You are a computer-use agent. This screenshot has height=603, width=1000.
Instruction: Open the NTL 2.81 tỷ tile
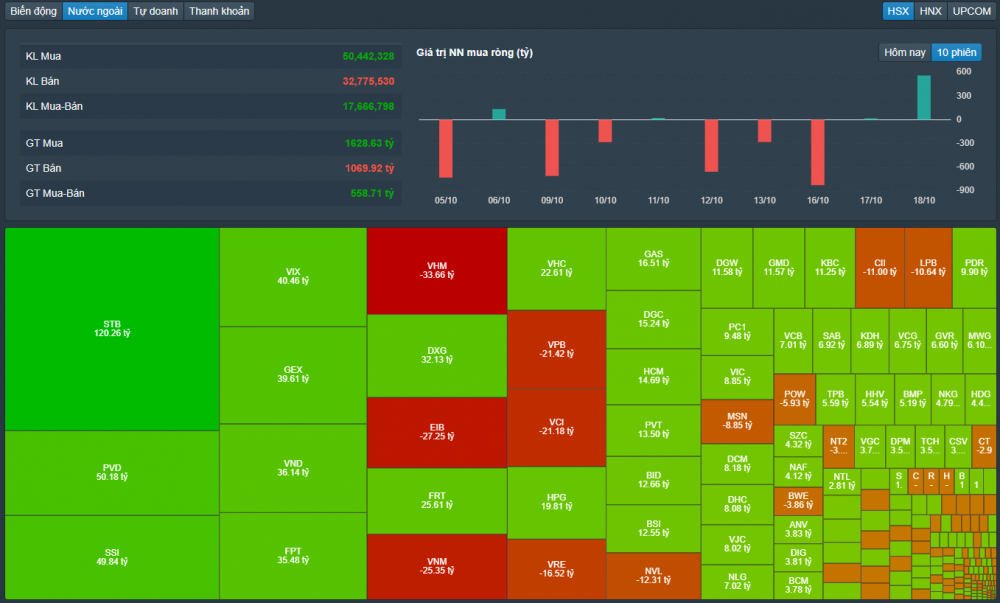point(842,481)
